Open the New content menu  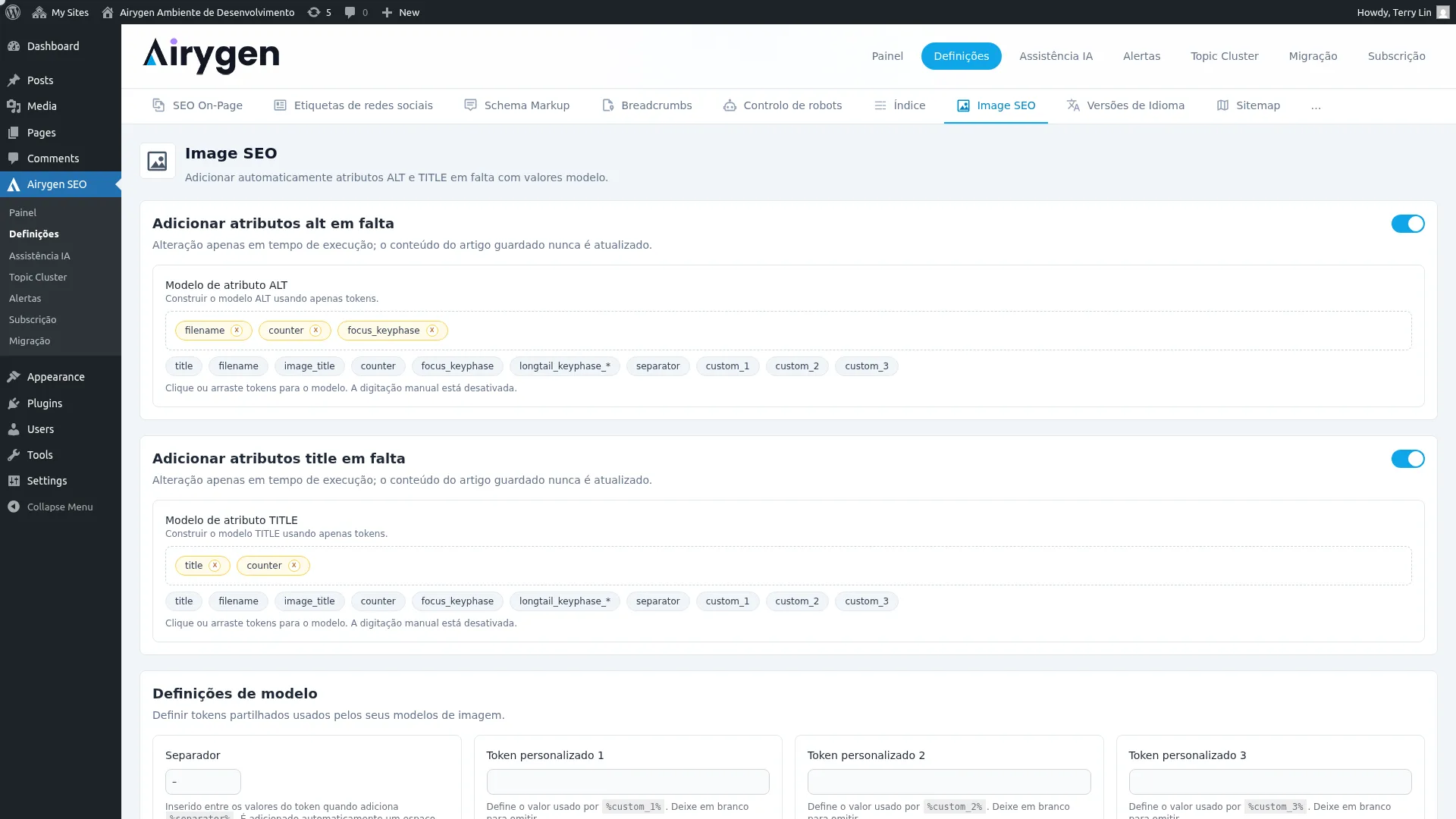[x=400, y=12]
